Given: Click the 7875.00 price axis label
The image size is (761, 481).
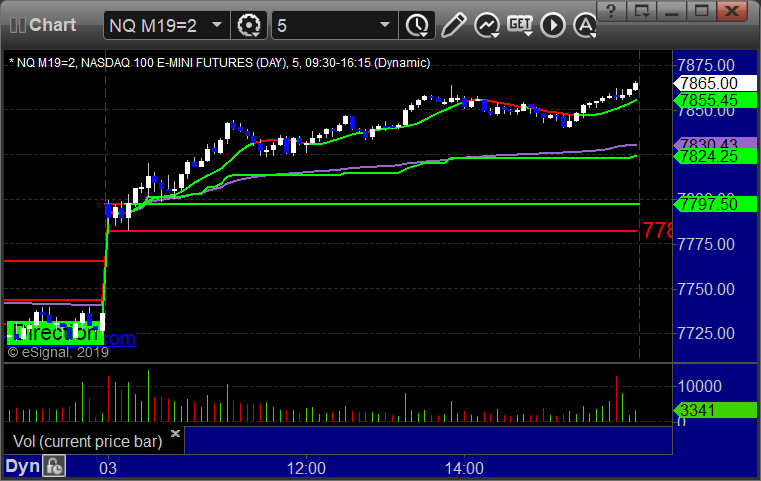Looking at the screenshot, I should coord(706,65).
